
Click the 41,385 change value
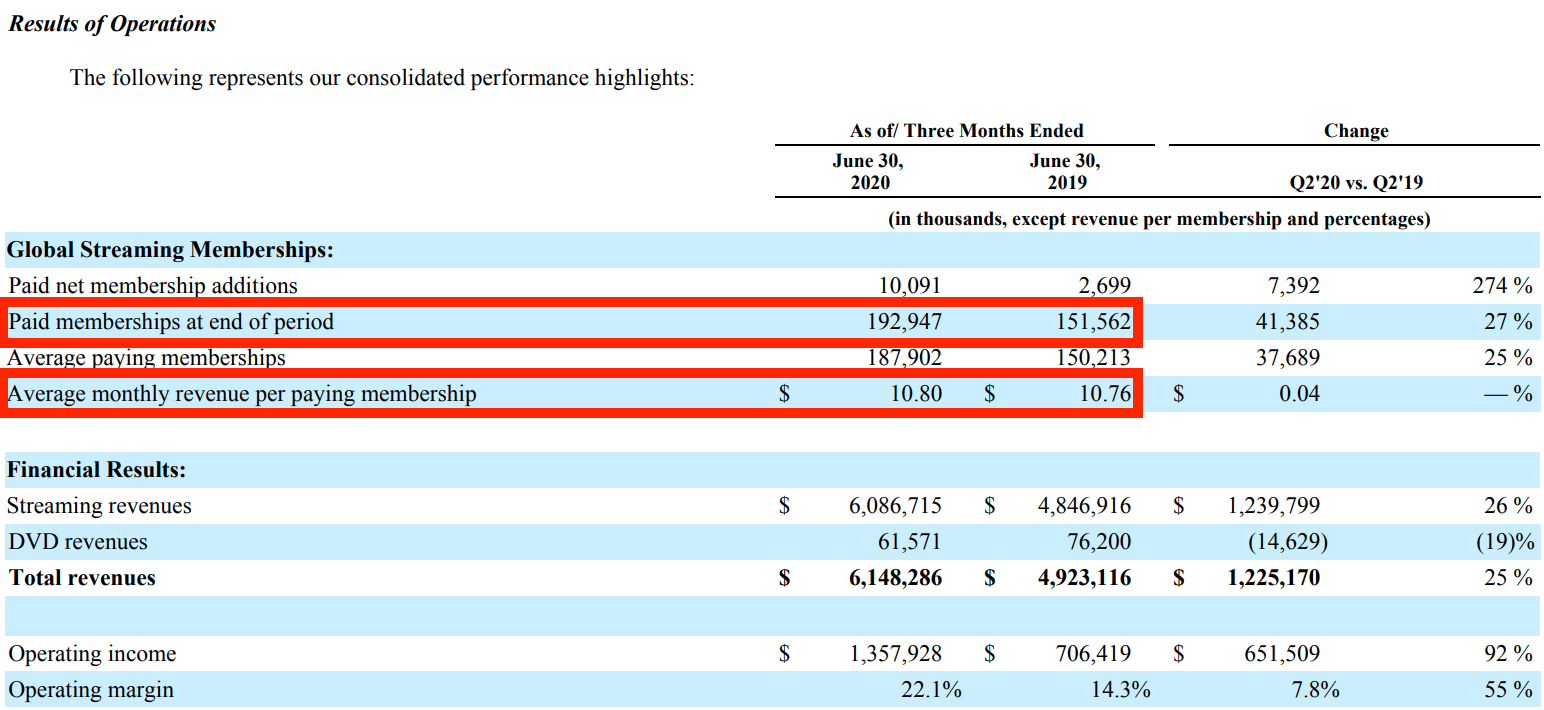(x=1287, y=322)
